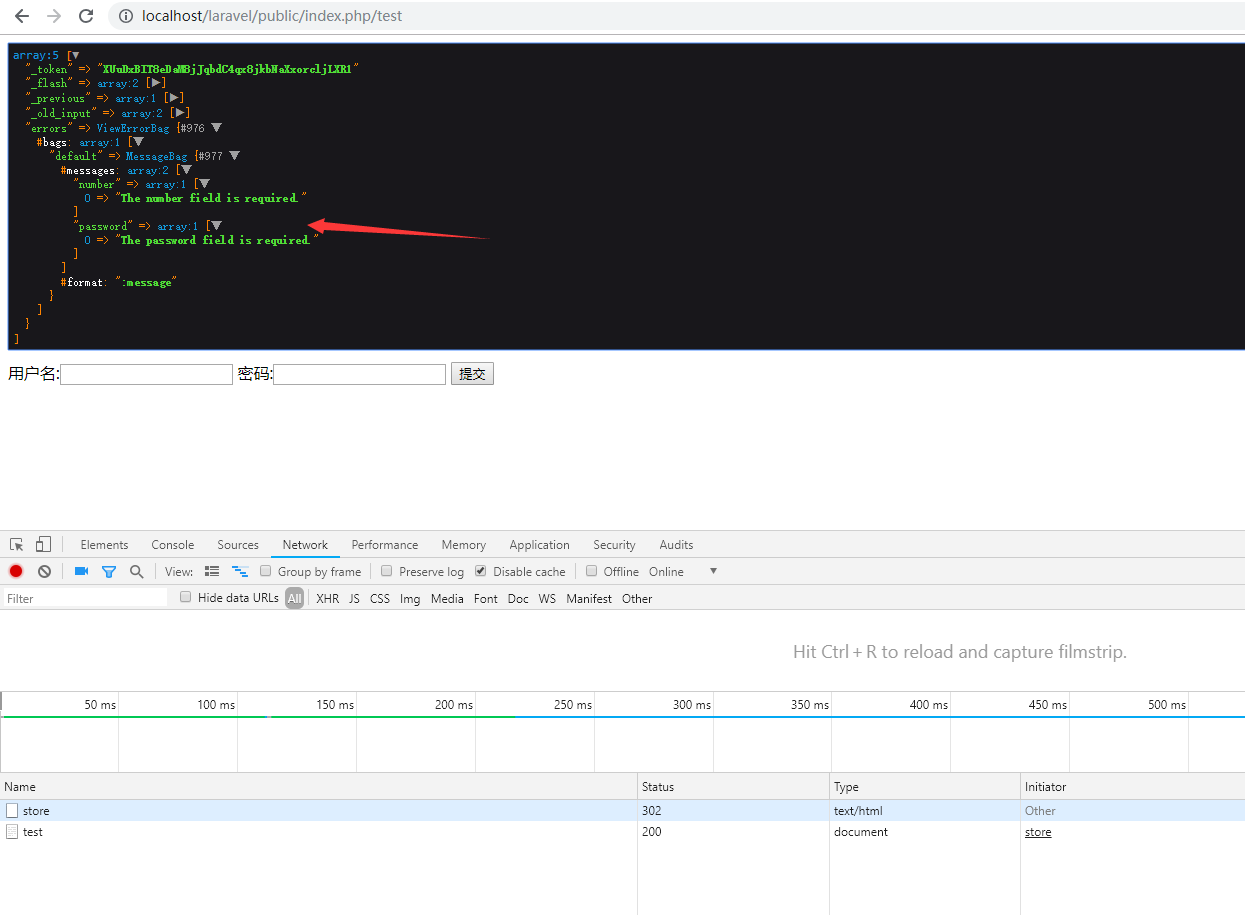Open the Performance tab
Image resolution: width=1245 pixels, height=915 pixels.
coord(385,545)
